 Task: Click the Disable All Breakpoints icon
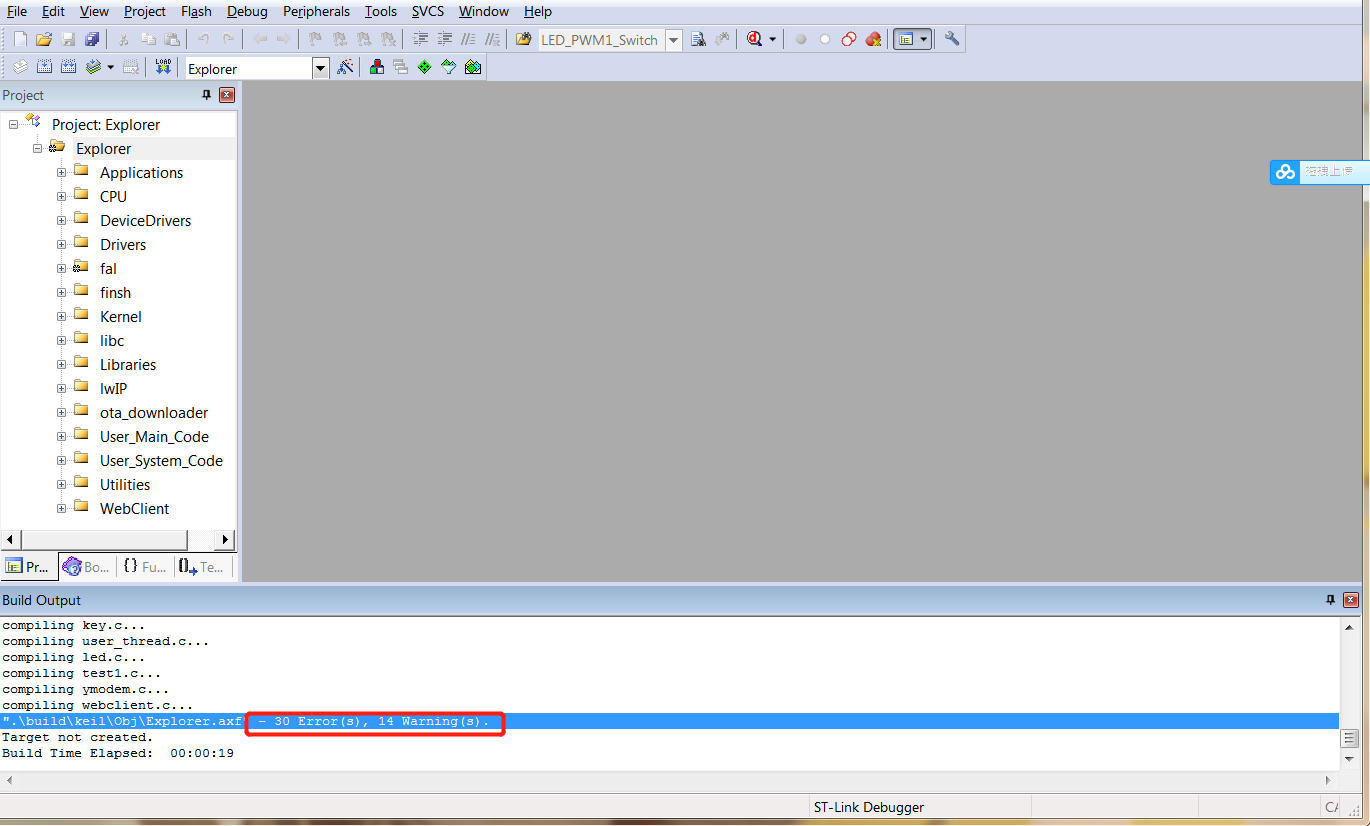click(848, 39)
